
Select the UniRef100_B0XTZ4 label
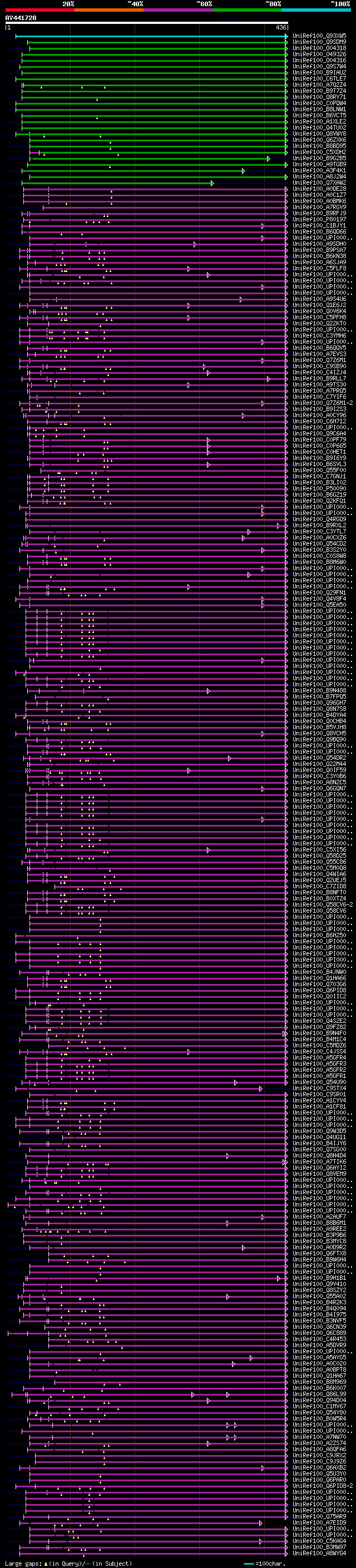point(319,899)
